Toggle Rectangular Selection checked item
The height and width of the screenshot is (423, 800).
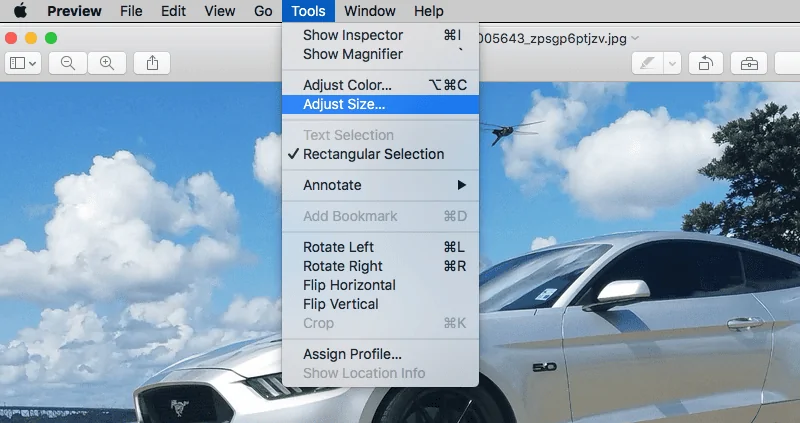381,154
